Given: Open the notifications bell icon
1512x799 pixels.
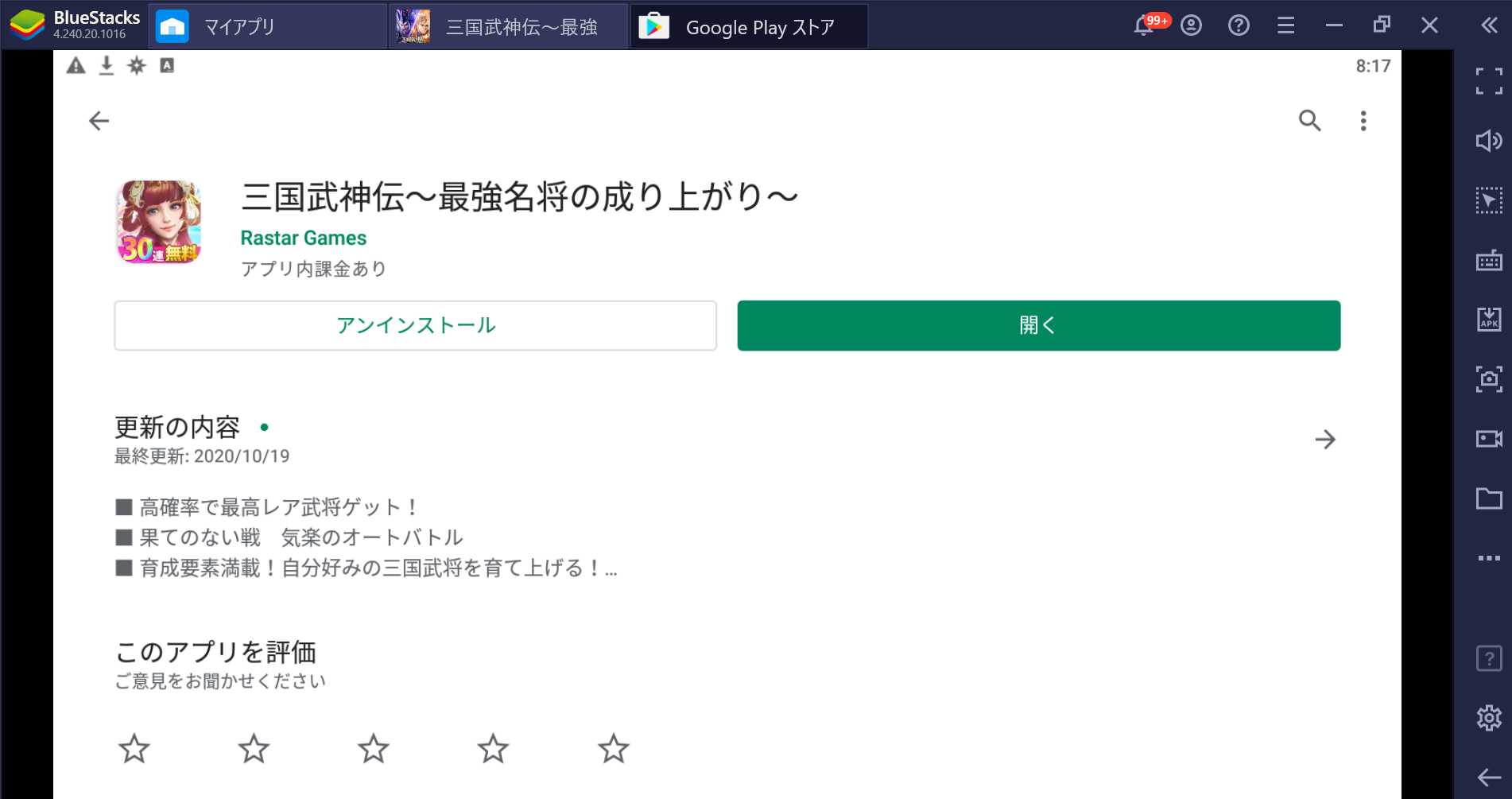Looking at the screenshot, I should pos(1143,25).
